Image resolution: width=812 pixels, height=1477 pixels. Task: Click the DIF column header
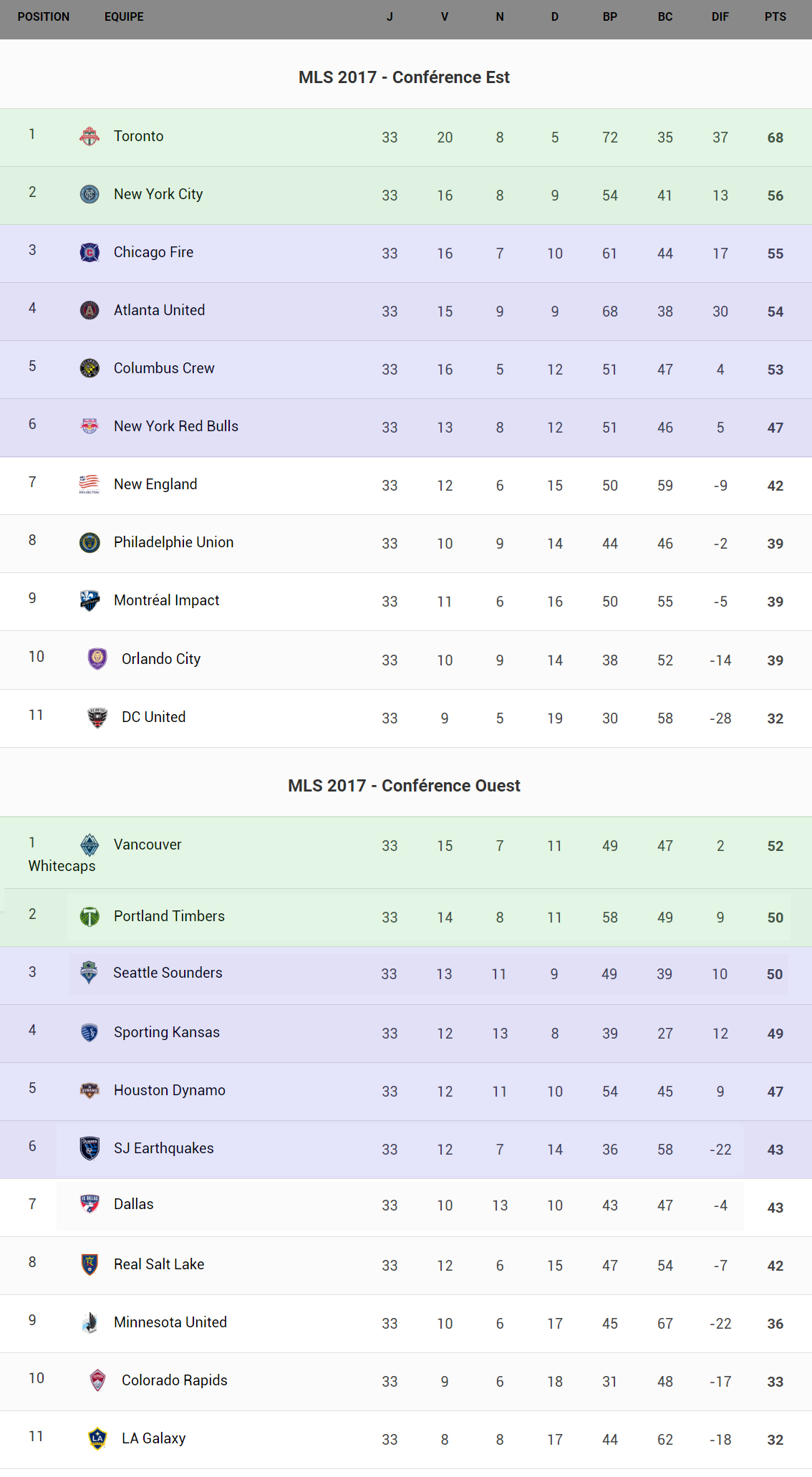click(x=720, y=17)
